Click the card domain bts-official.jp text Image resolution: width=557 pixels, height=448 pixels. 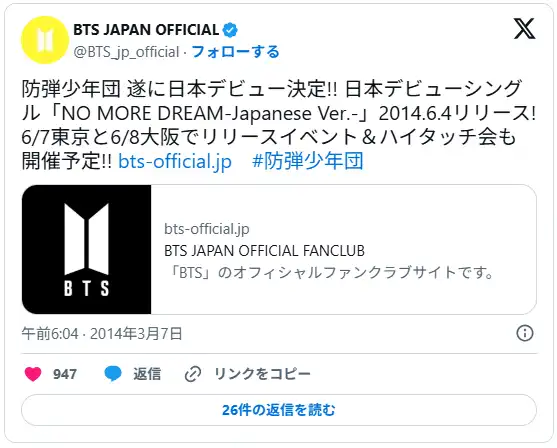[207, 229]
